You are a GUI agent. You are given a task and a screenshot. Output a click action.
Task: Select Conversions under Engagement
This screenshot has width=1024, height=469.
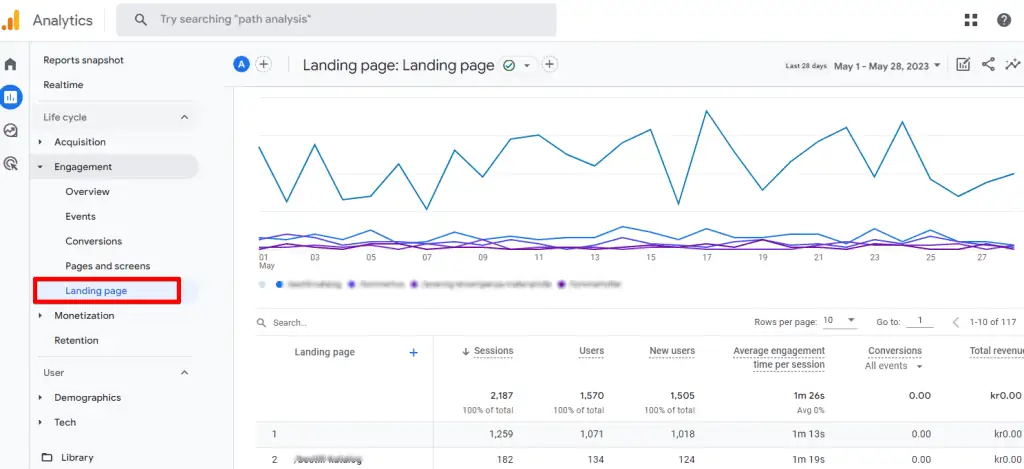click(93, 242)
